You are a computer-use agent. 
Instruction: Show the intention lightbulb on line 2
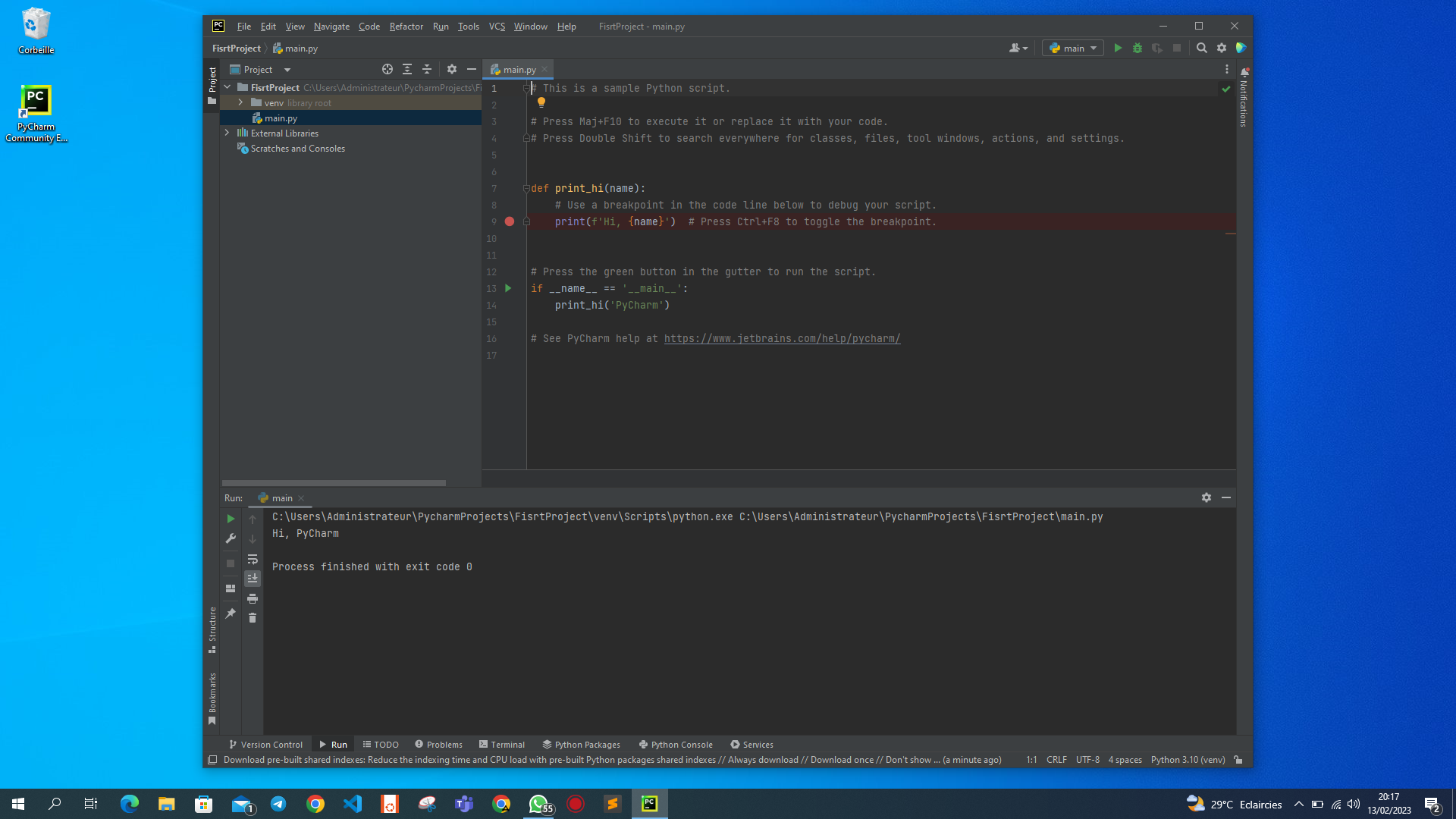point(541,102)
